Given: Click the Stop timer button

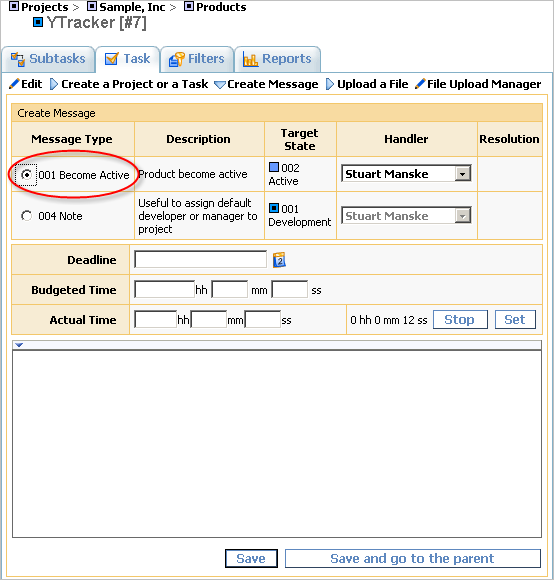Looking at the screenshot, I should pos(460,319).
